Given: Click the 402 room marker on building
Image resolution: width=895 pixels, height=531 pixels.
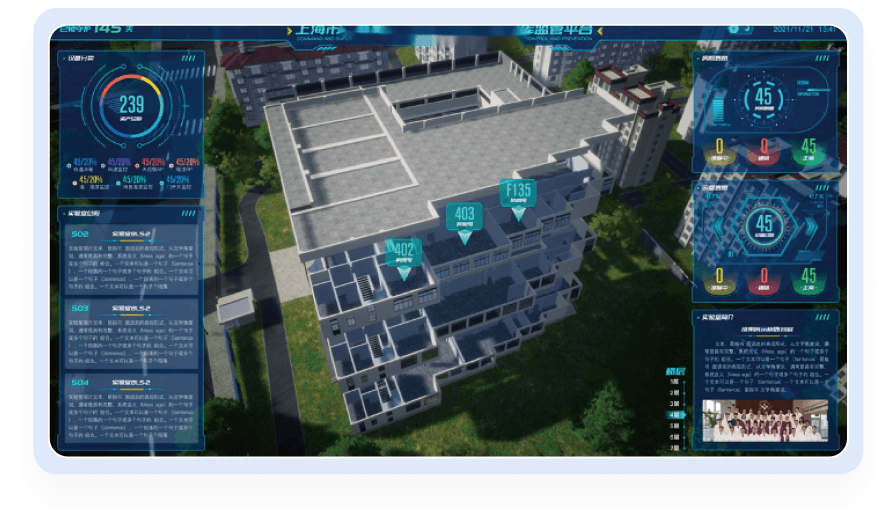Looking at the screenshot, I should (403, 253).
